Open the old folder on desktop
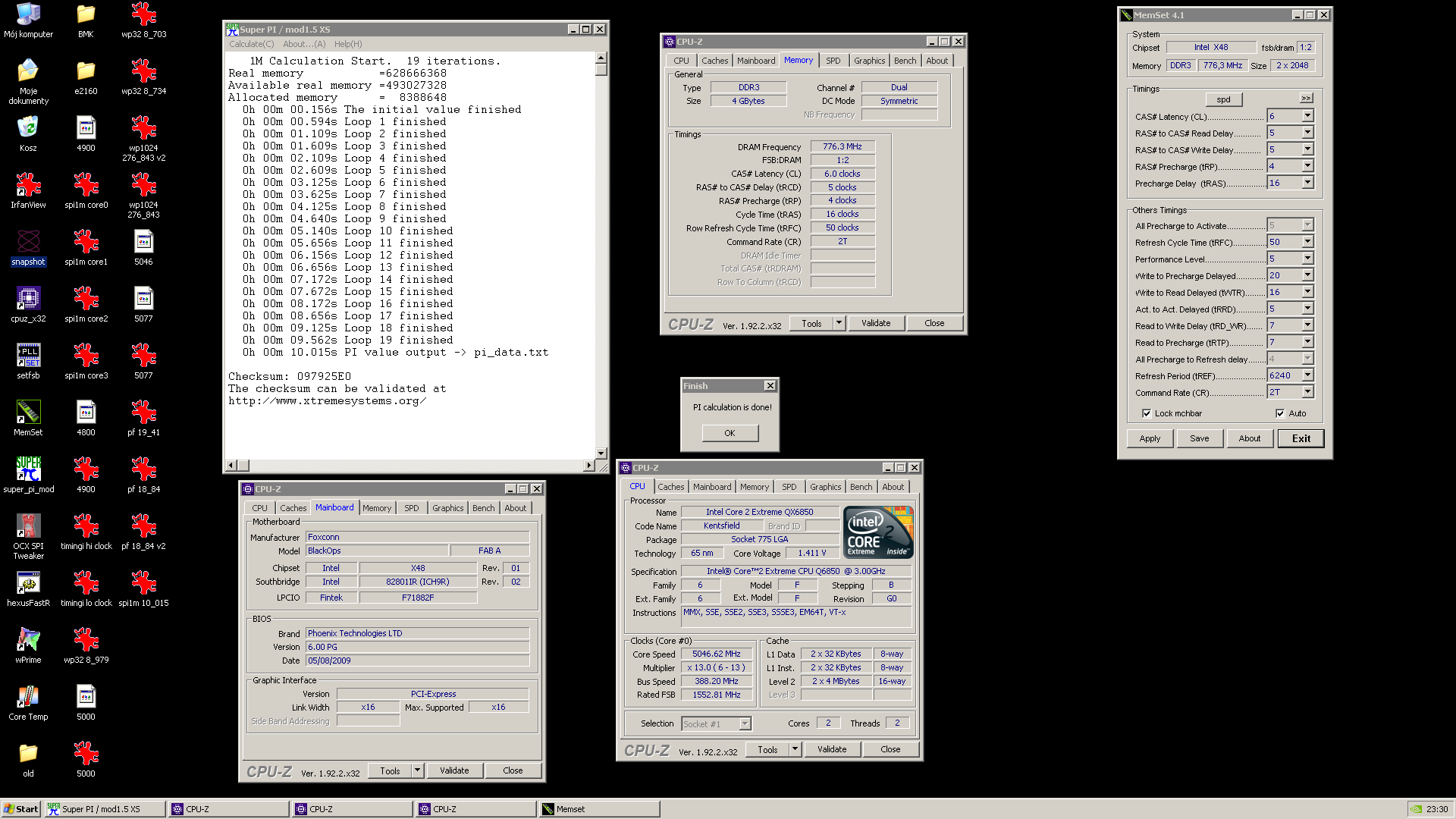Viewport: 1456px width, 819px height. click(x=28, y=759)
